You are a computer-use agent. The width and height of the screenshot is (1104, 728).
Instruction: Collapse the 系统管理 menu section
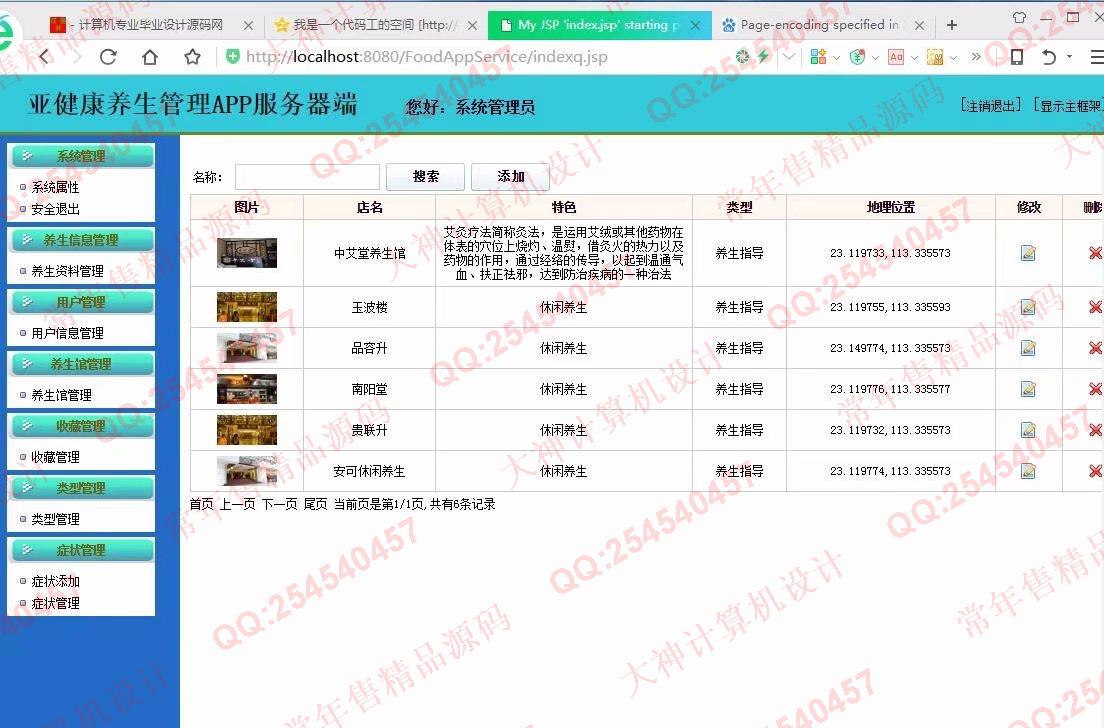coord(82,156)
